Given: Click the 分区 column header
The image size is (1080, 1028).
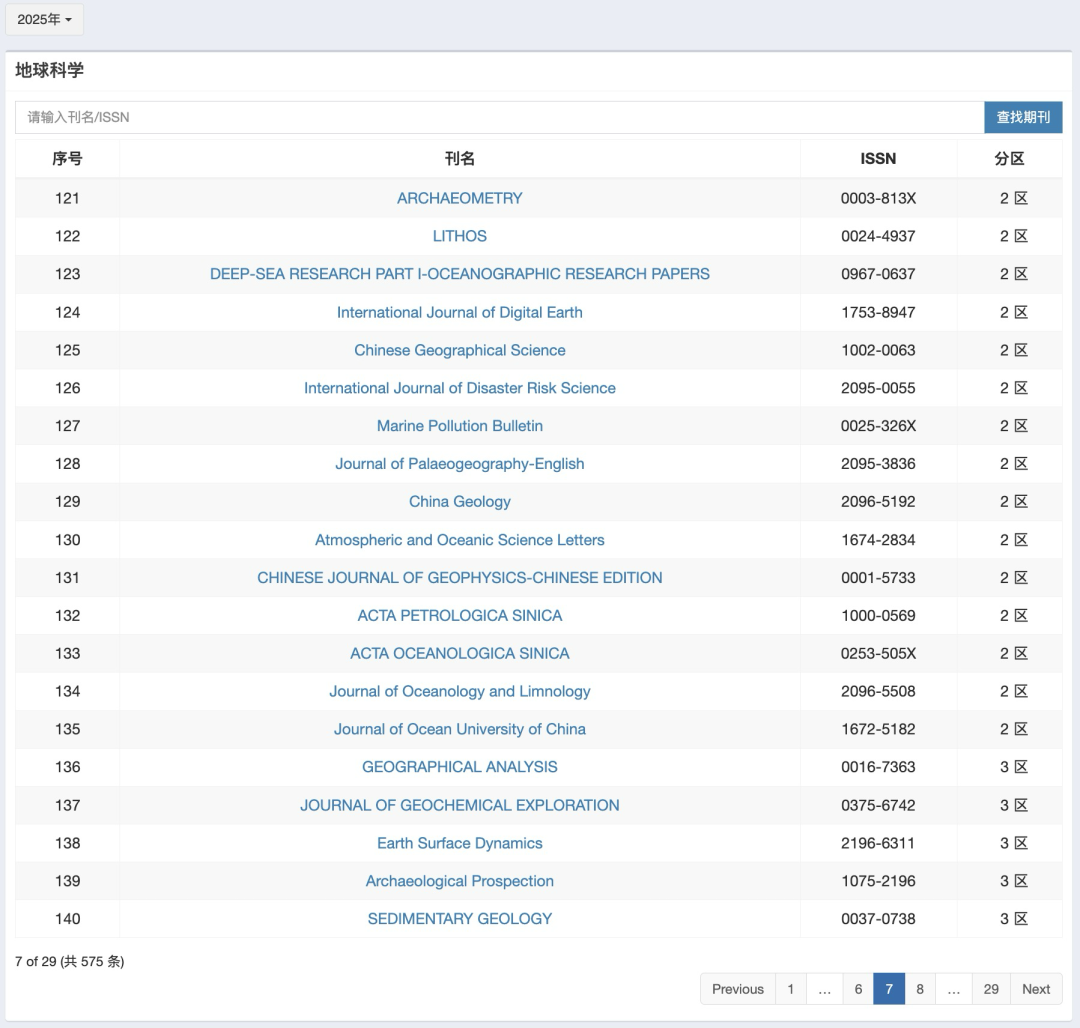Looking at the screenshot, I should [1010, 159].
